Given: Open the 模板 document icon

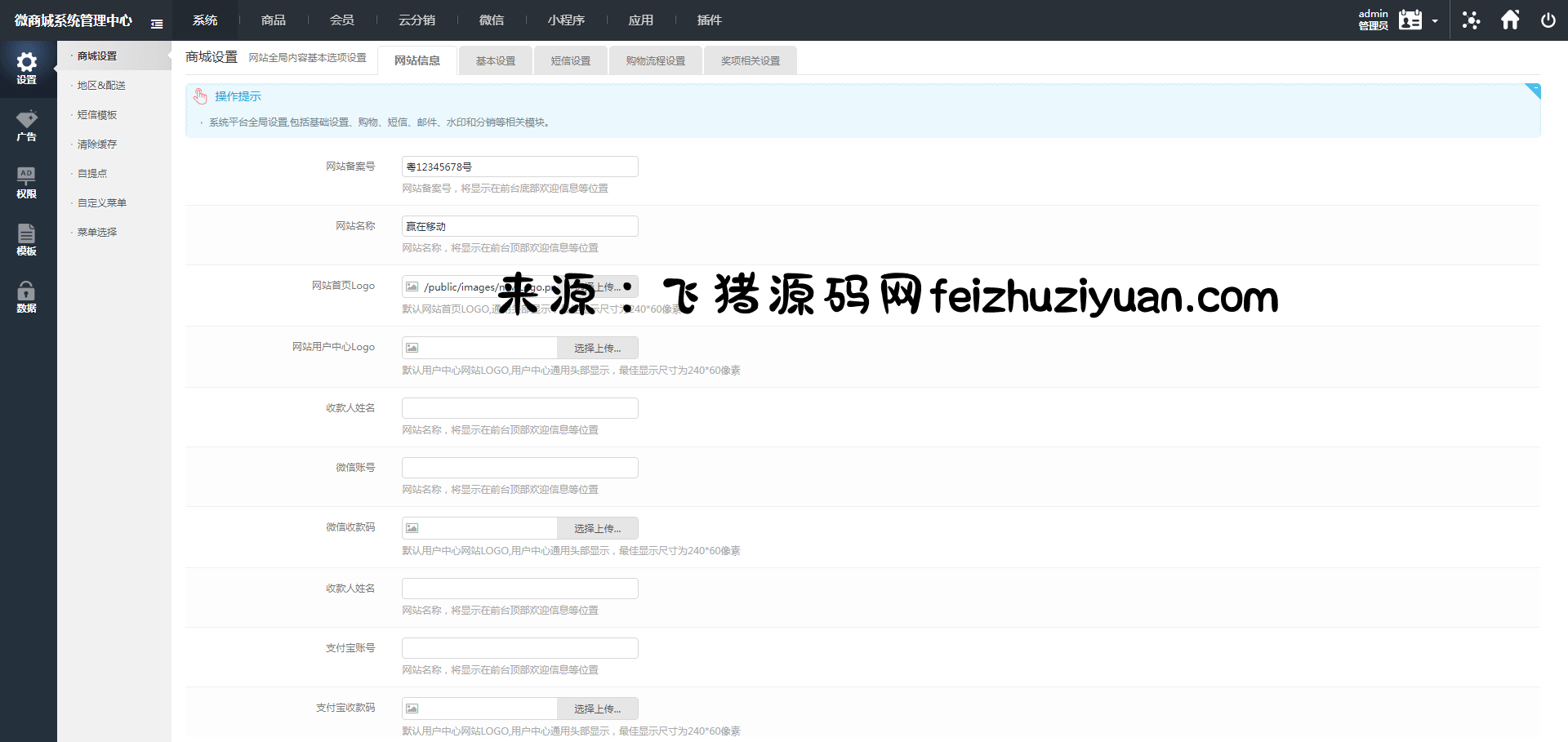Looking at the screenshot, I should point(27,239).
